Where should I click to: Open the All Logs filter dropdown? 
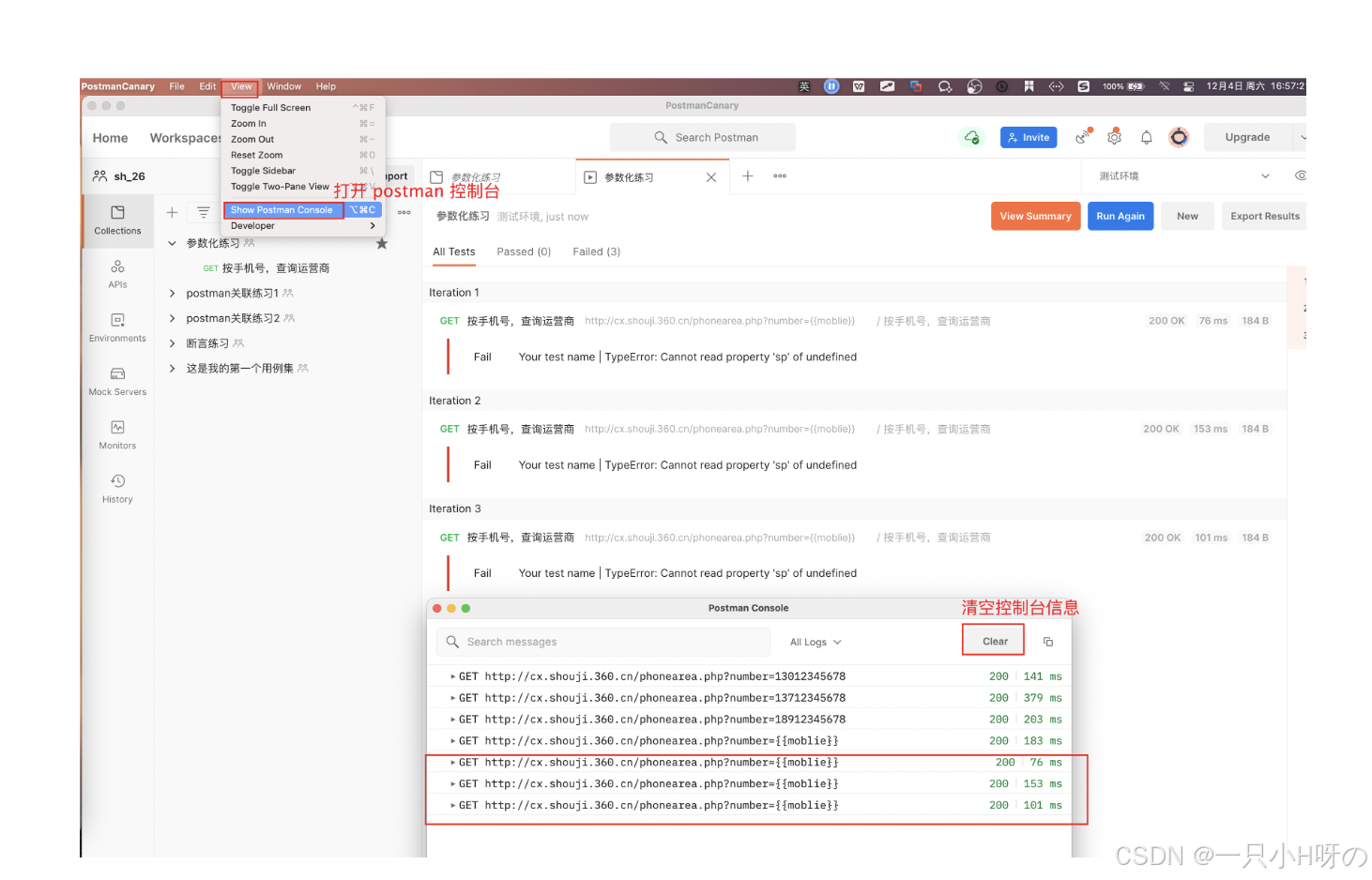coord(816,643)
